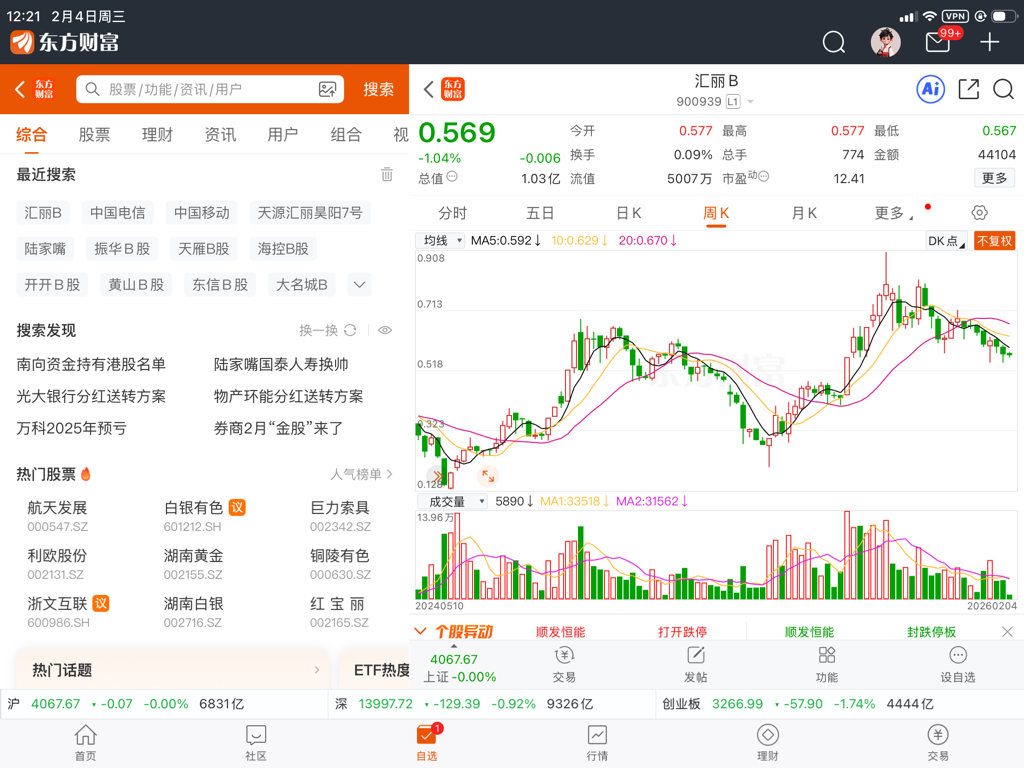The height and width of the screenshot is (768, 1024).
Task: Expand 热门话题 card arrow
Action: pyautogui.click(x=317, y=670)
